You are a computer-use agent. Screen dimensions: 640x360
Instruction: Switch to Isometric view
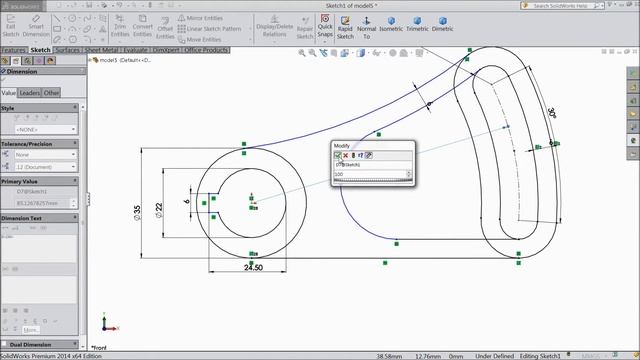[x=391, y=24]
